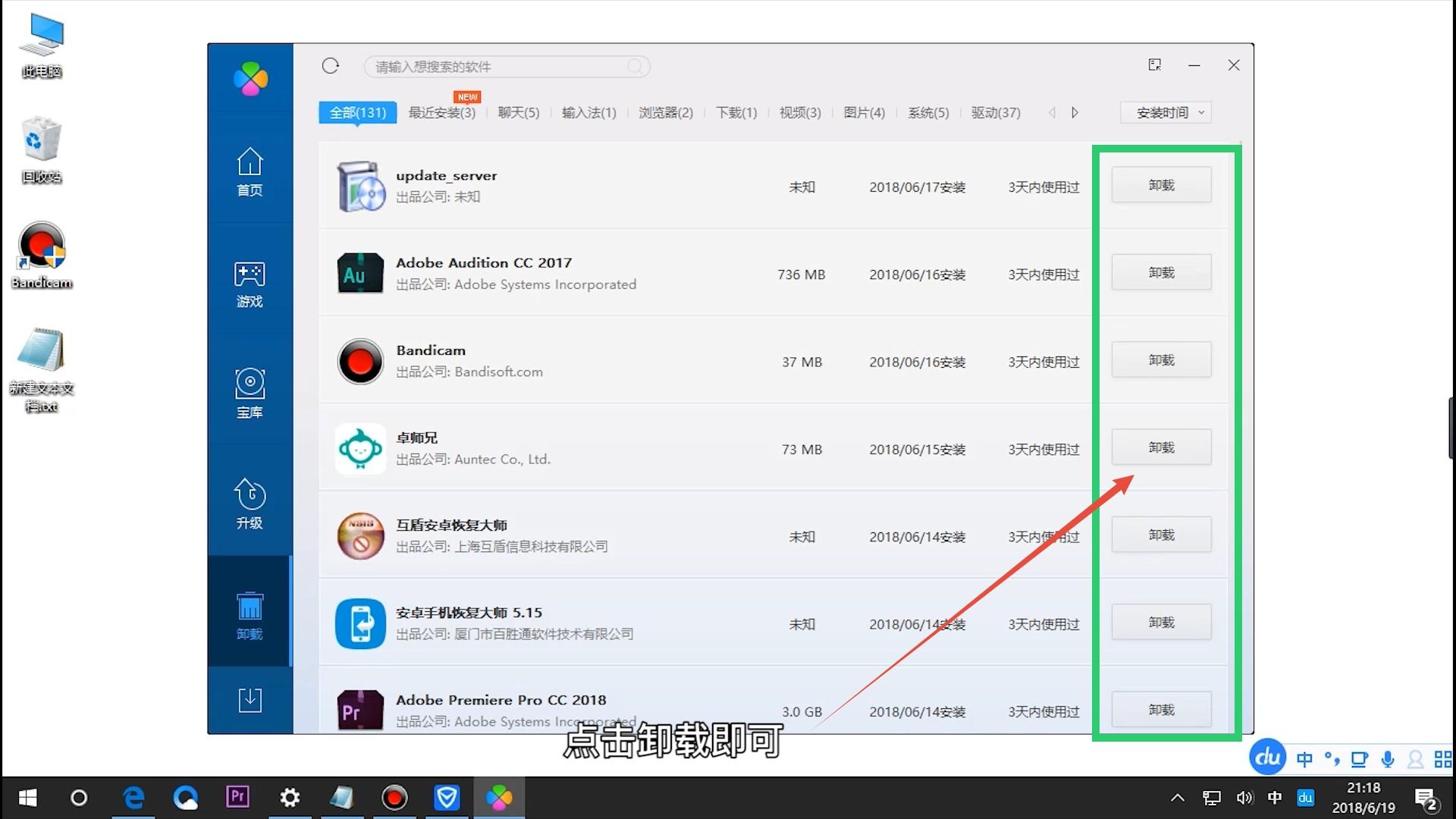Switch to 系统(5) tab

pyautogui.click(x=928, y=112)
